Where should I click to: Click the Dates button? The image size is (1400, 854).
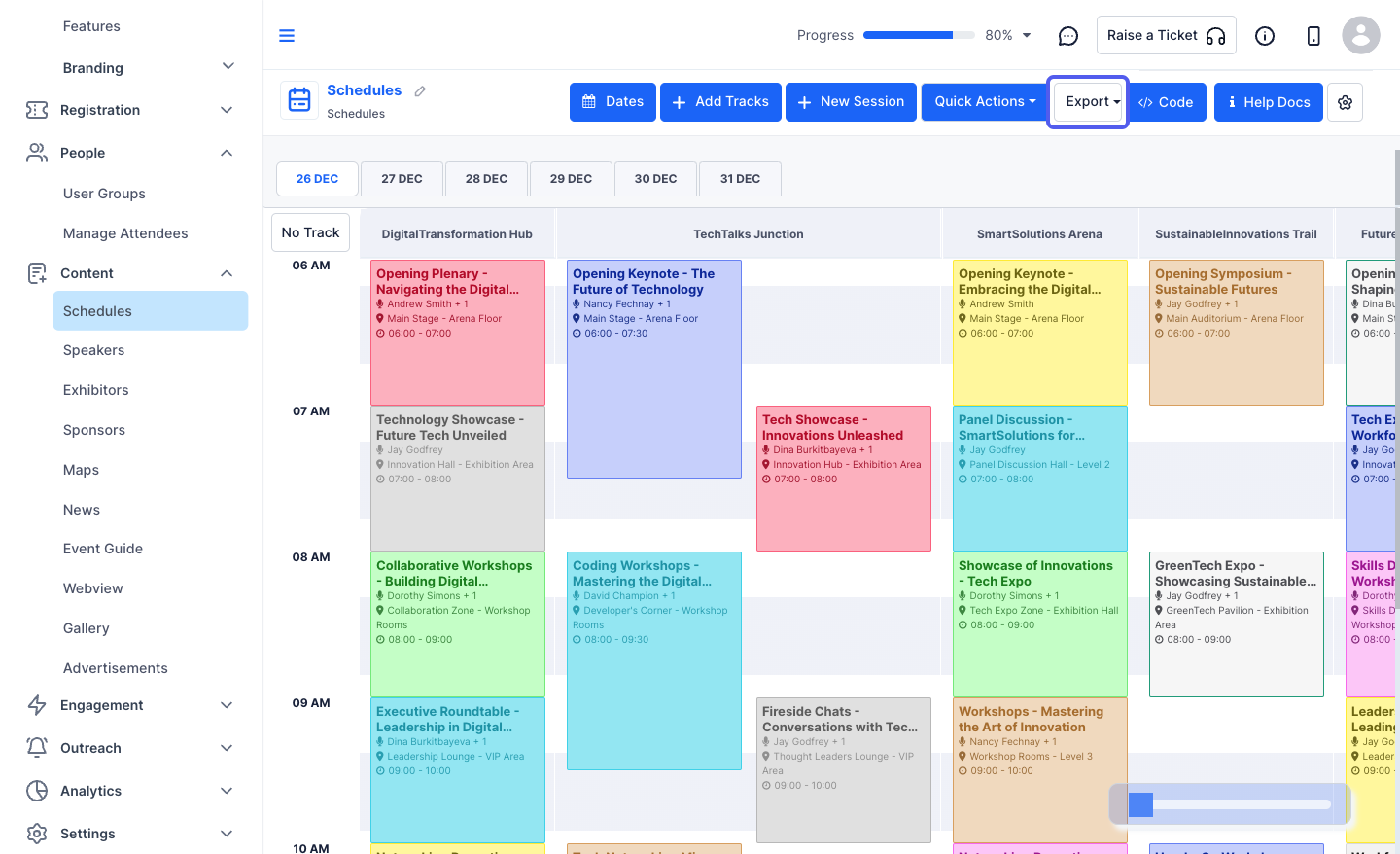(x=612, y=102)
